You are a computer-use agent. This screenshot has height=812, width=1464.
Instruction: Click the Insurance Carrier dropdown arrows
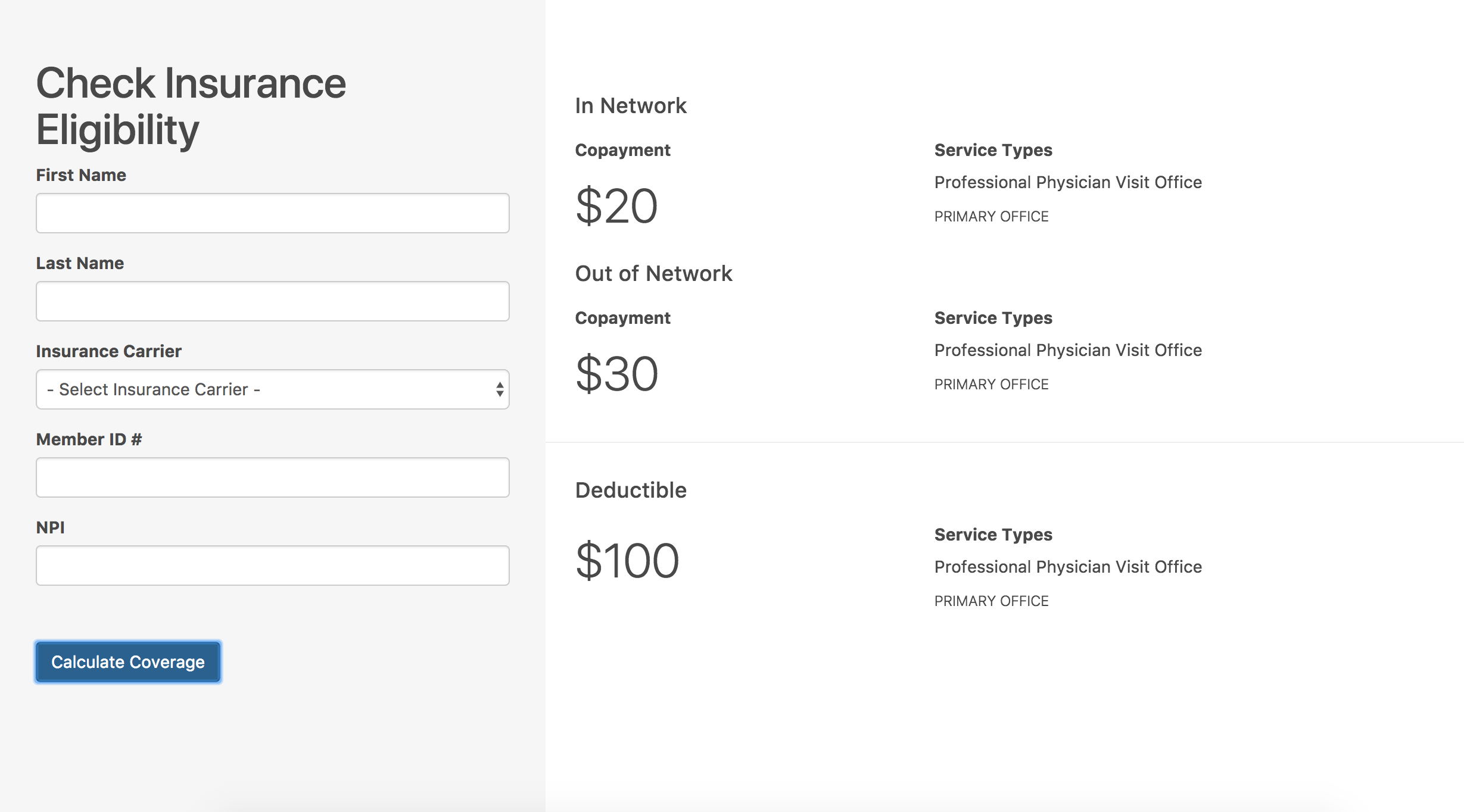click(499, 389)
